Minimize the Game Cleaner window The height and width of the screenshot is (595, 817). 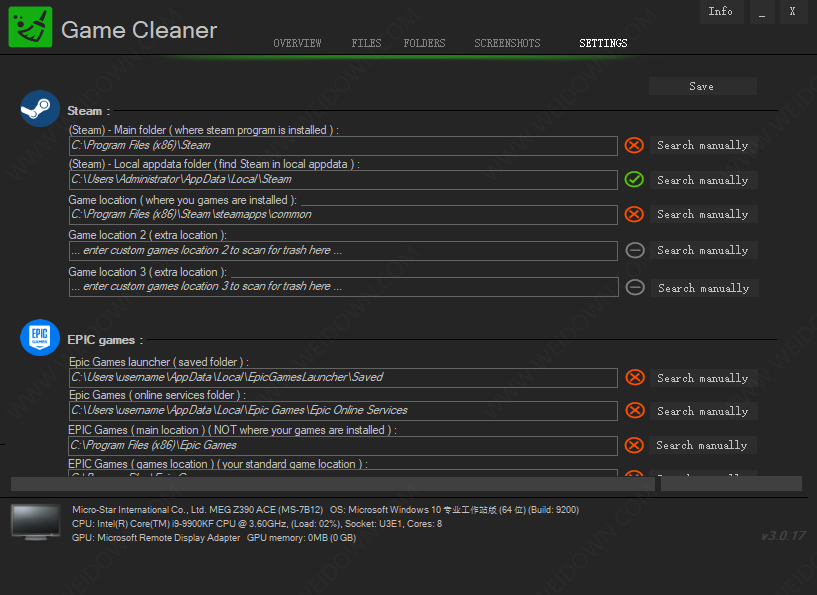point(762,11)
